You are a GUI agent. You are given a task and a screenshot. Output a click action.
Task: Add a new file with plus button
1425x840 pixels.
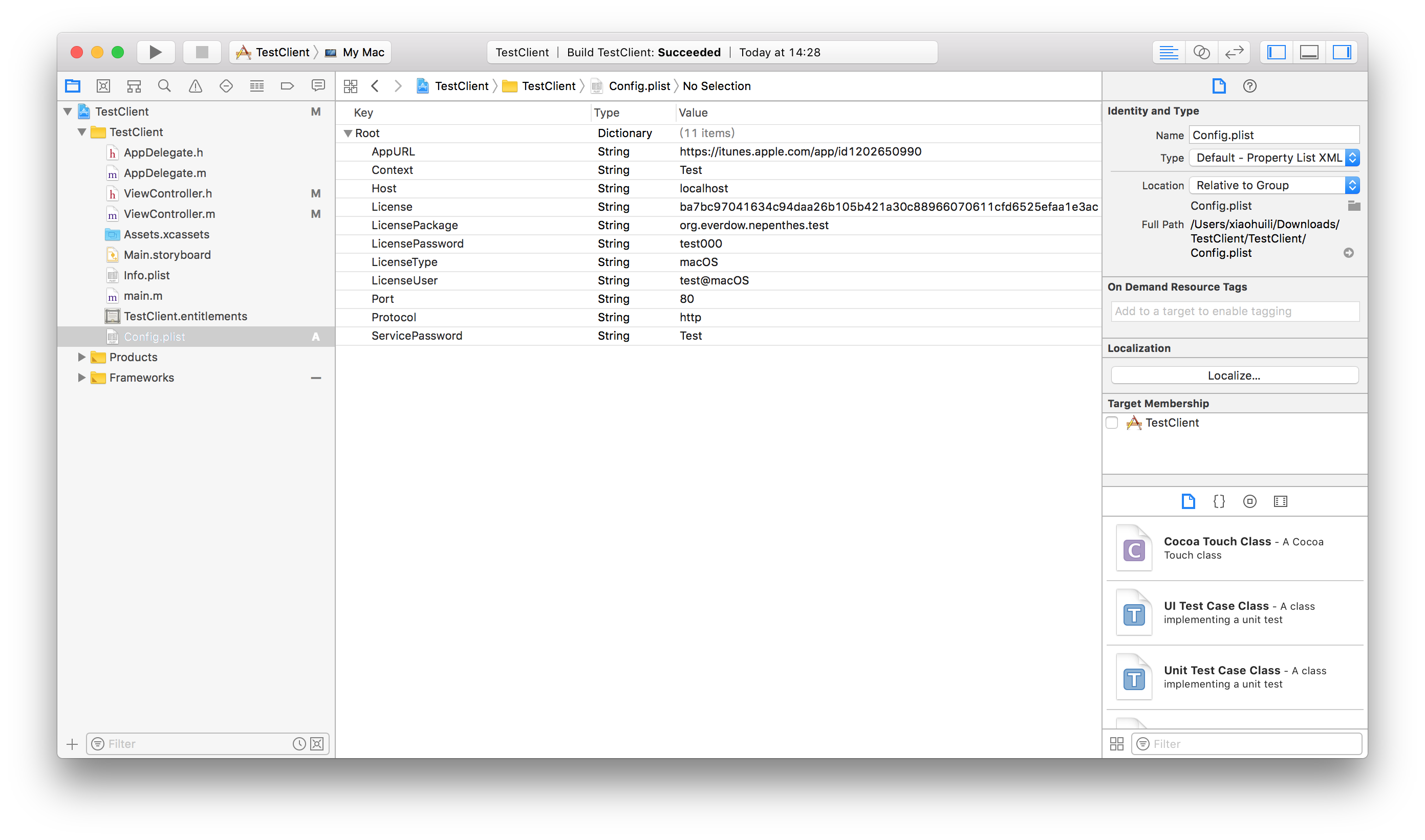pos(72,744)
